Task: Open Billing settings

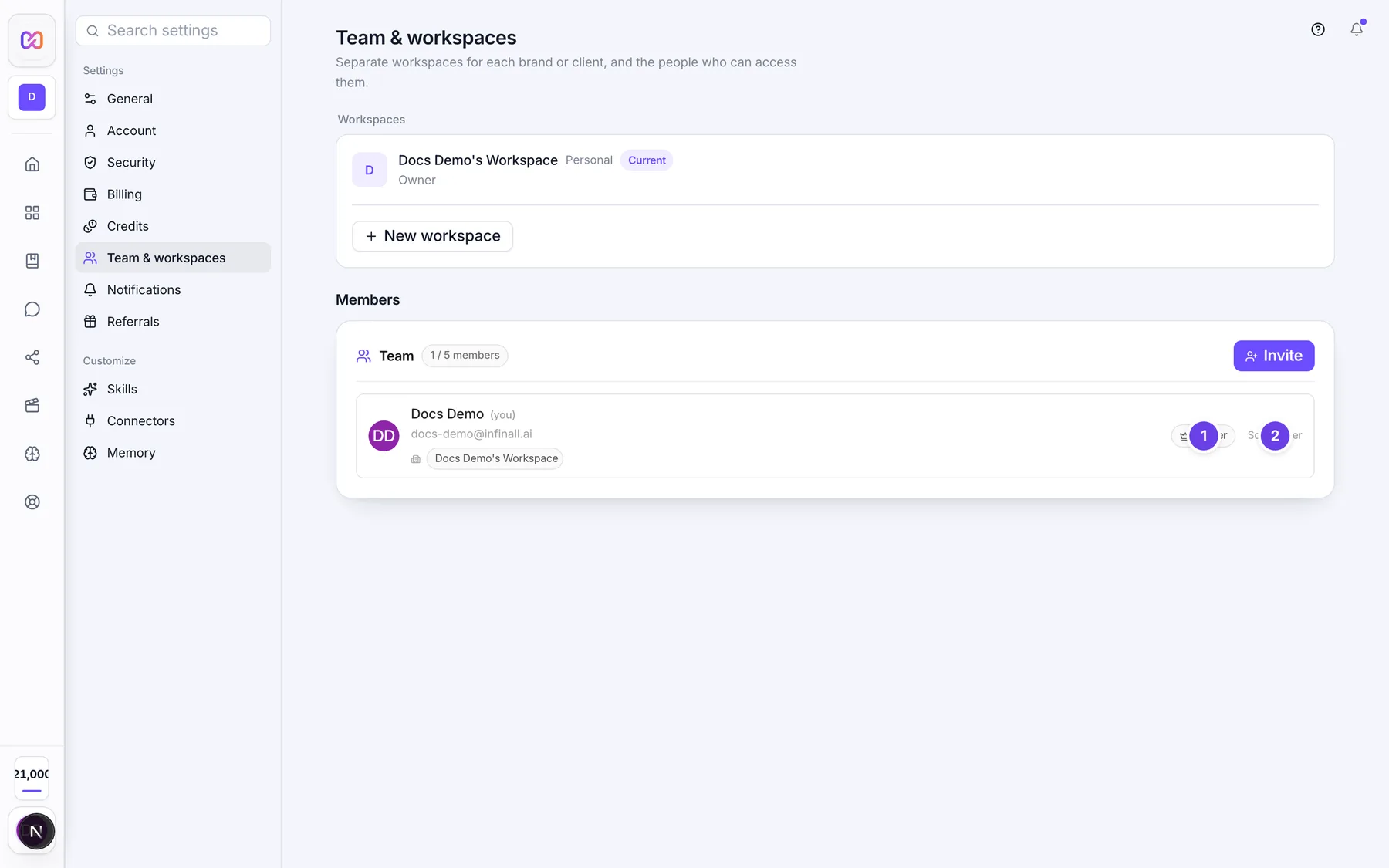Action: [173, 194]
